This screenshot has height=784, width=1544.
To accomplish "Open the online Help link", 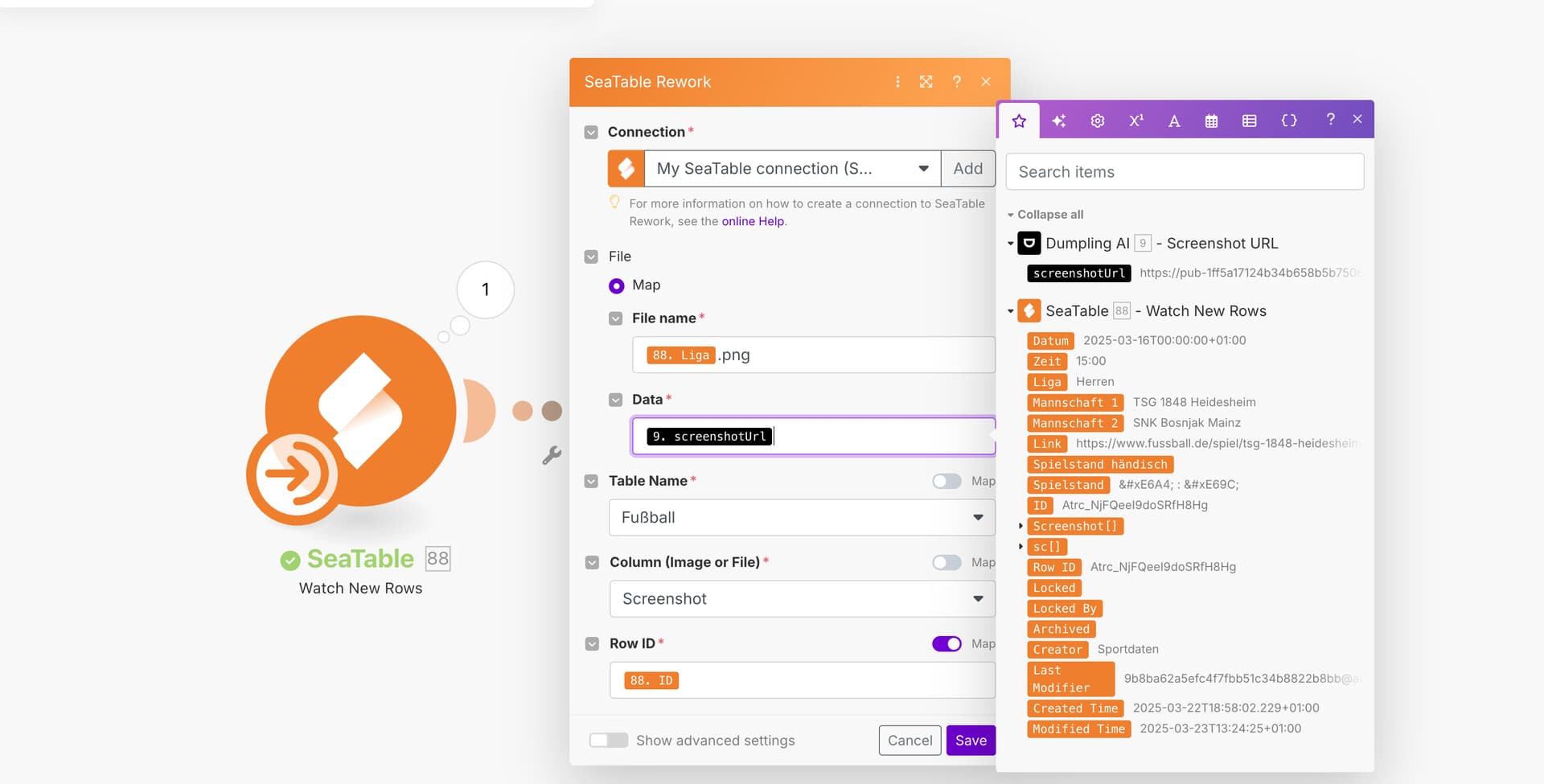I will [x=753, y=221].
